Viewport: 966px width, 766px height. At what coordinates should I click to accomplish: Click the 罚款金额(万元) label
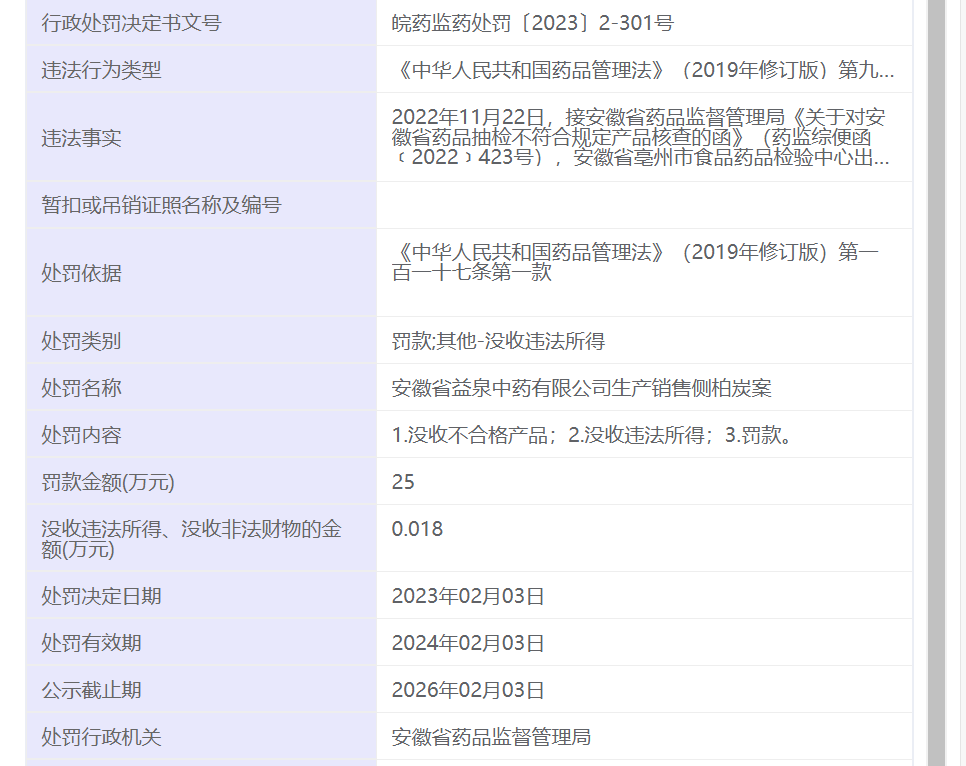pyautogui.click(x=108, y=482)
